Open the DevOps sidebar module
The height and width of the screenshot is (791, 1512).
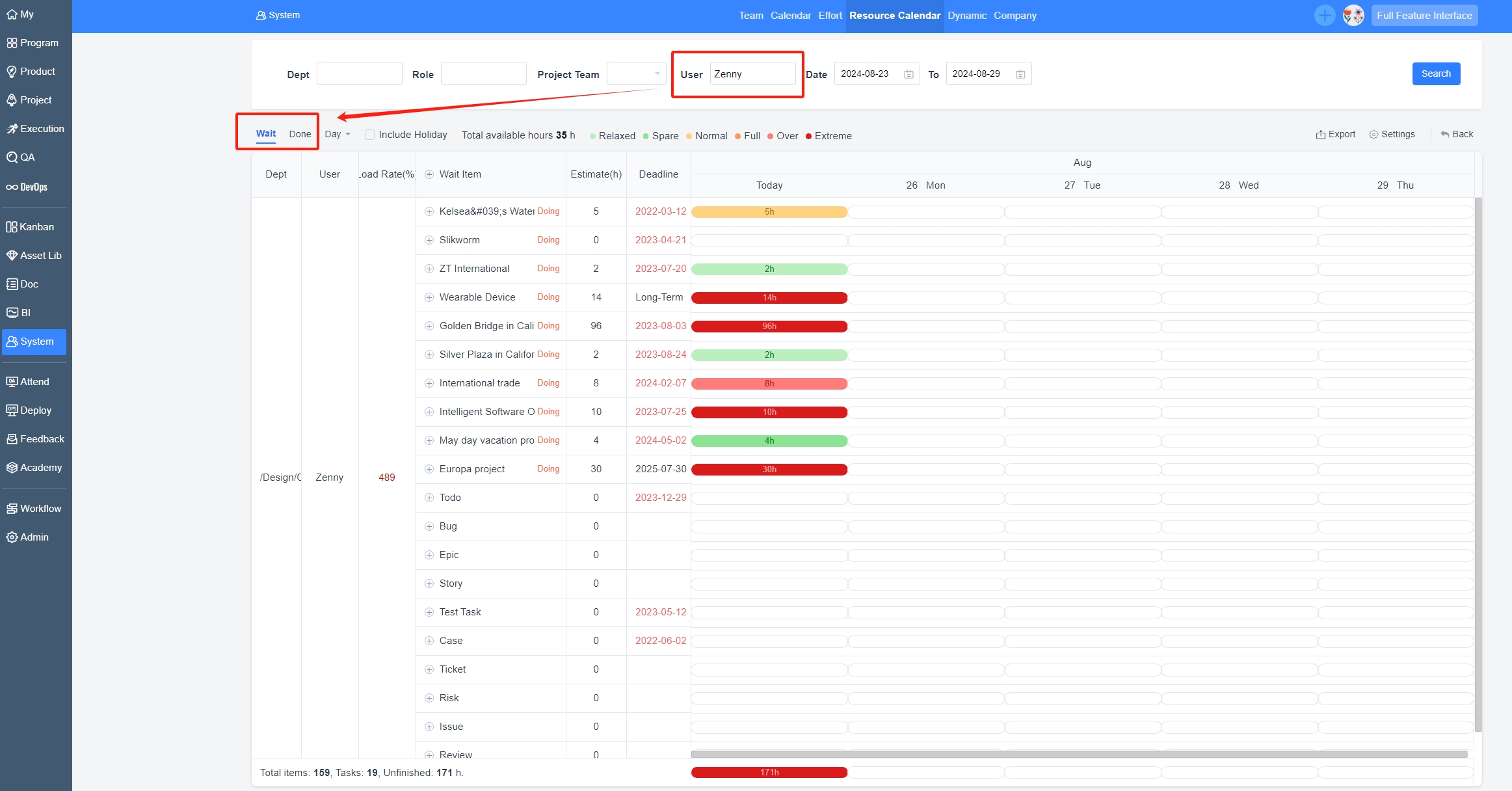[27, 187]
